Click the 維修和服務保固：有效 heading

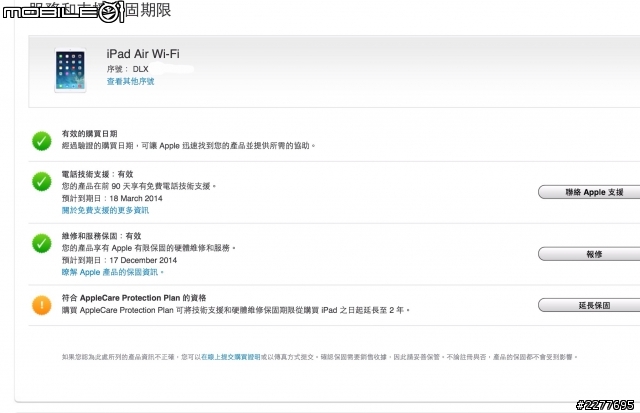(x=102, y=236)
